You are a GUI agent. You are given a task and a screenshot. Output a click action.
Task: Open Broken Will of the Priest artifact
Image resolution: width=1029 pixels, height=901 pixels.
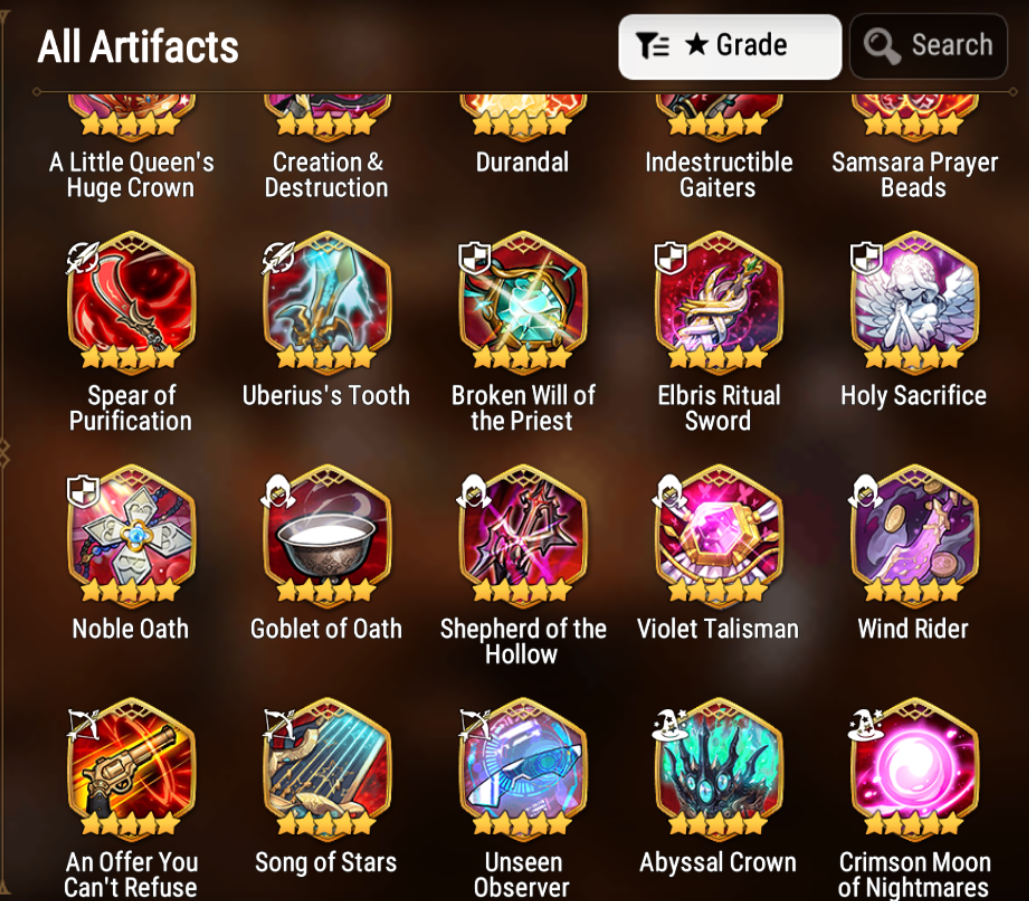522,303
